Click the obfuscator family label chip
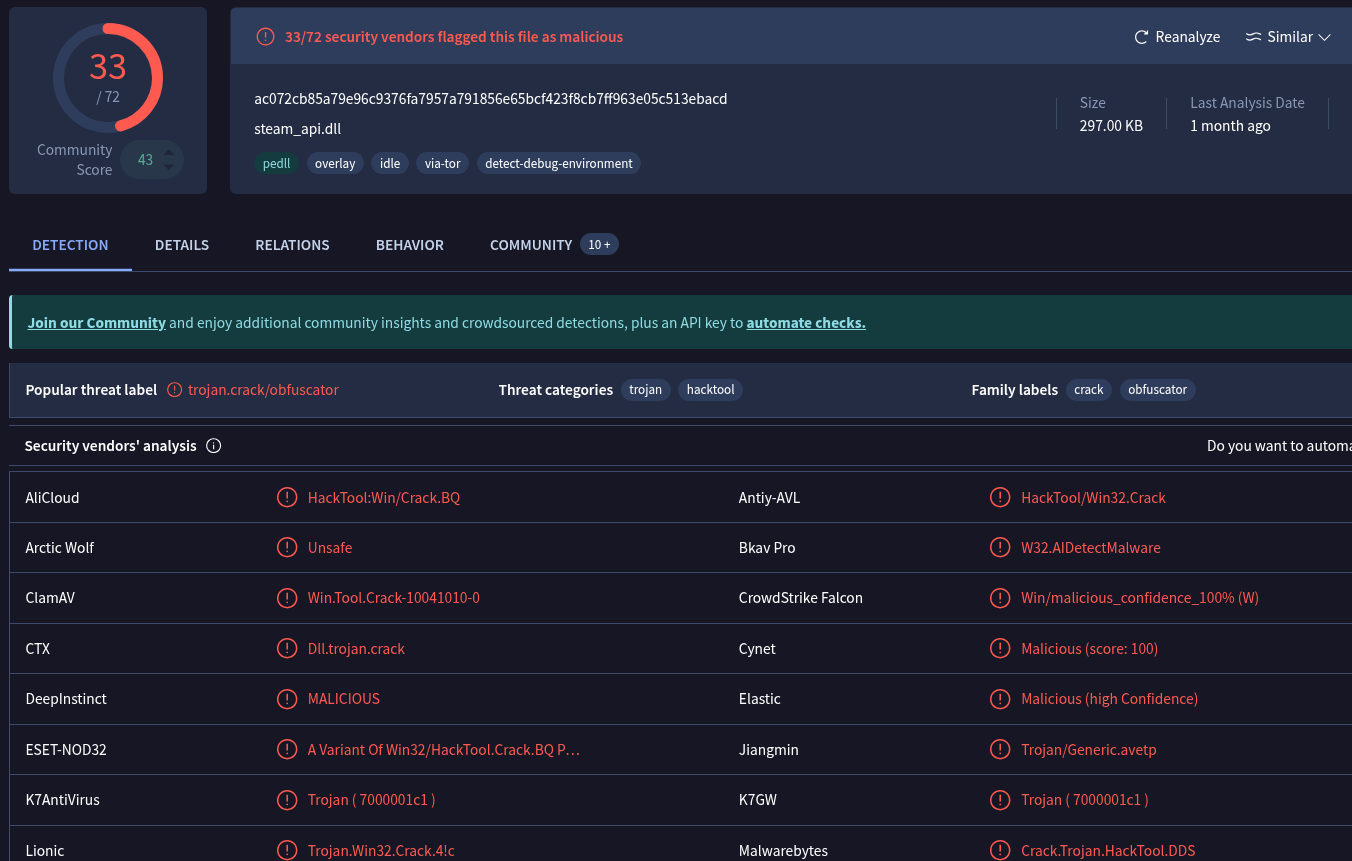1352x861 pixels. [1158, 390]
